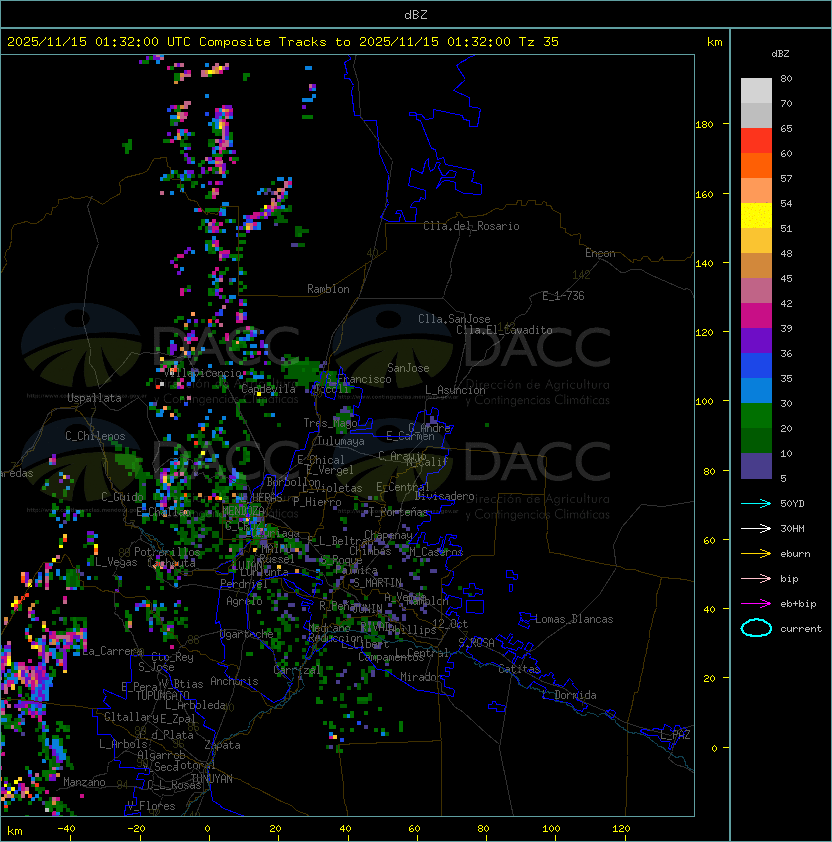Click the Tz 35 label in the header
The width and height of the screenshot is (832, 842).
[x=539, y=41]
